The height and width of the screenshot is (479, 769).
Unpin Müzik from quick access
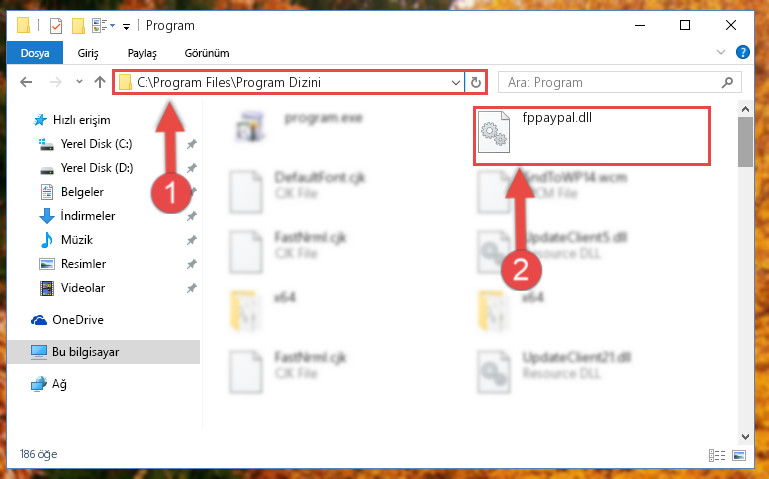click(192, 240)
